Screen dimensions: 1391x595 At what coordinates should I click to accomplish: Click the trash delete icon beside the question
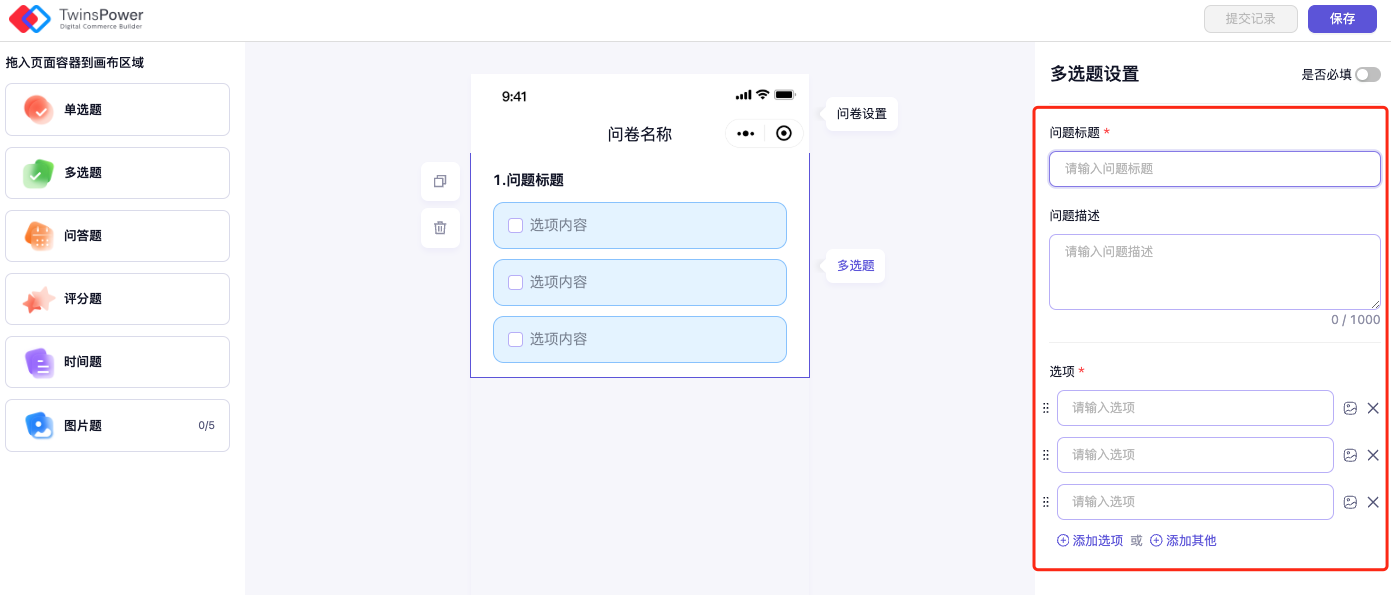coord(440,228)
